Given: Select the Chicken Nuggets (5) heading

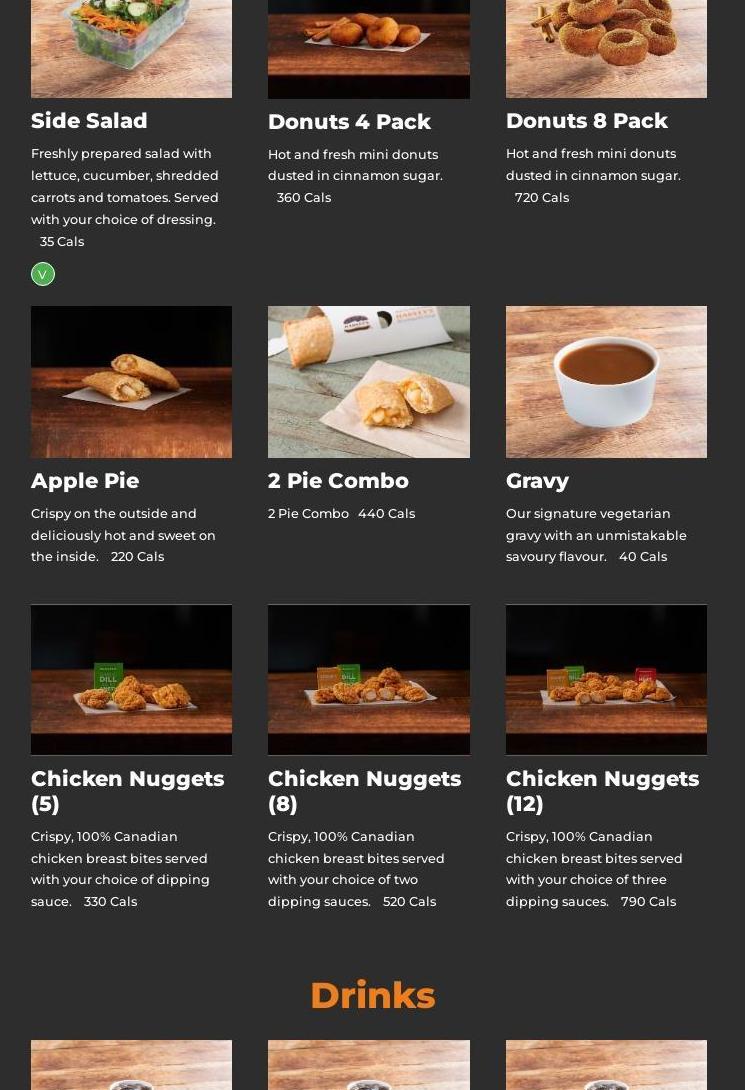Looking at the screenshot, I should [128, 791].
